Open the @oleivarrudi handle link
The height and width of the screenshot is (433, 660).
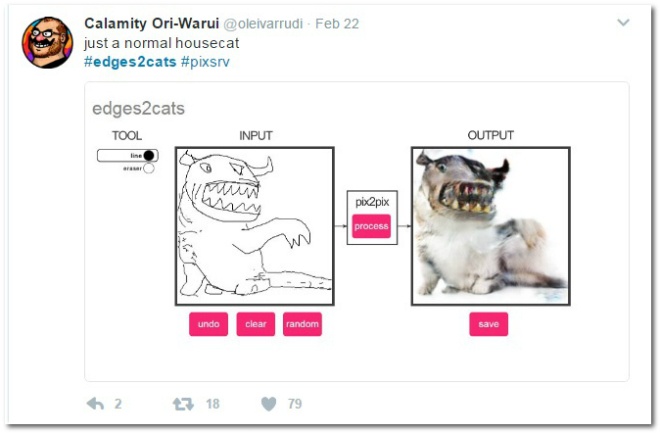pyautogui.click(x=263, y=24)
